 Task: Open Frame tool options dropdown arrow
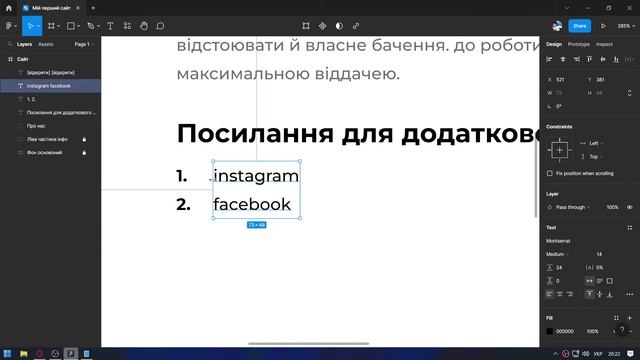pyautogui.click(x=59, y=26)
